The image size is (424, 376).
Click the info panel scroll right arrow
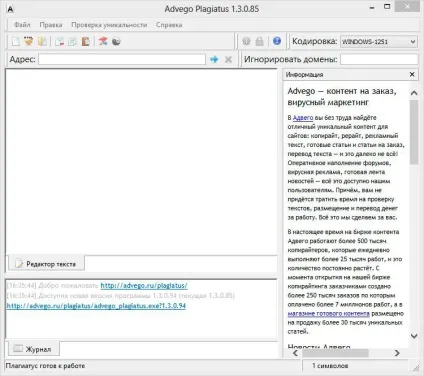397,353
